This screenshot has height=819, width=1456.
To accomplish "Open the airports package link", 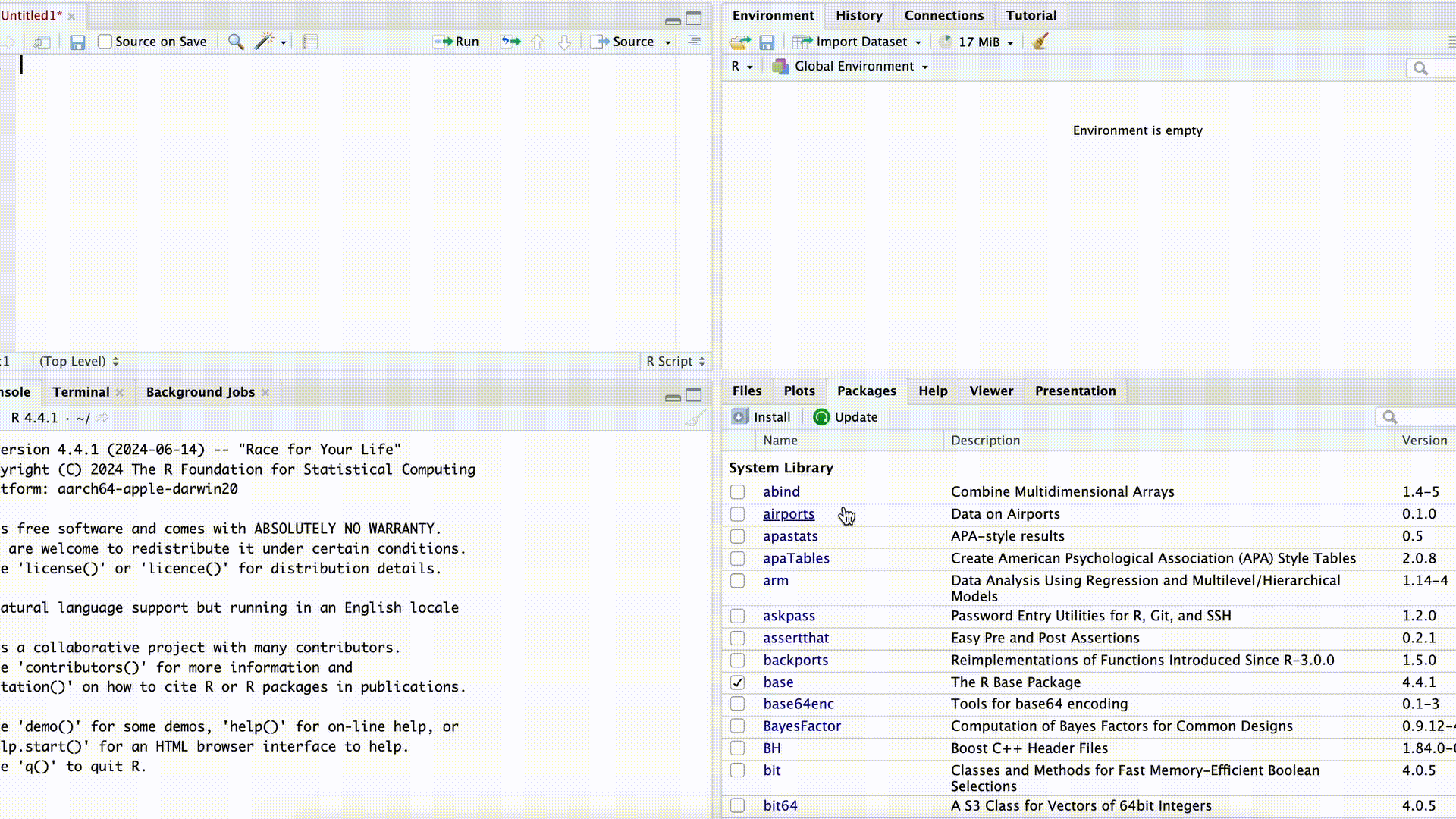I will [x=788, y=514].
